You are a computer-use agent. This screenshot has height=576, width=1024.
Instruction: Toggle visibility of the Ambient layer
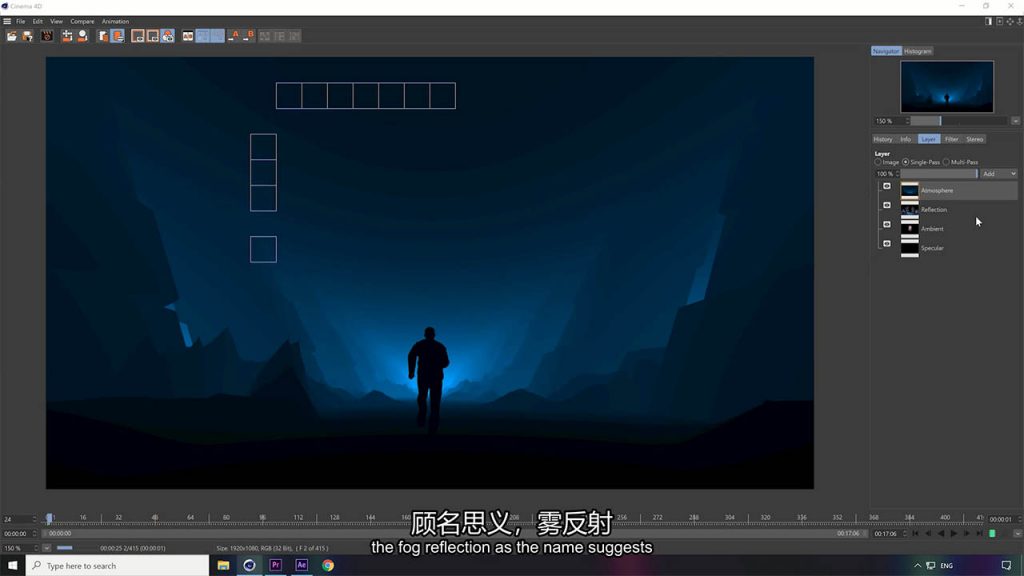coord(887,225)
